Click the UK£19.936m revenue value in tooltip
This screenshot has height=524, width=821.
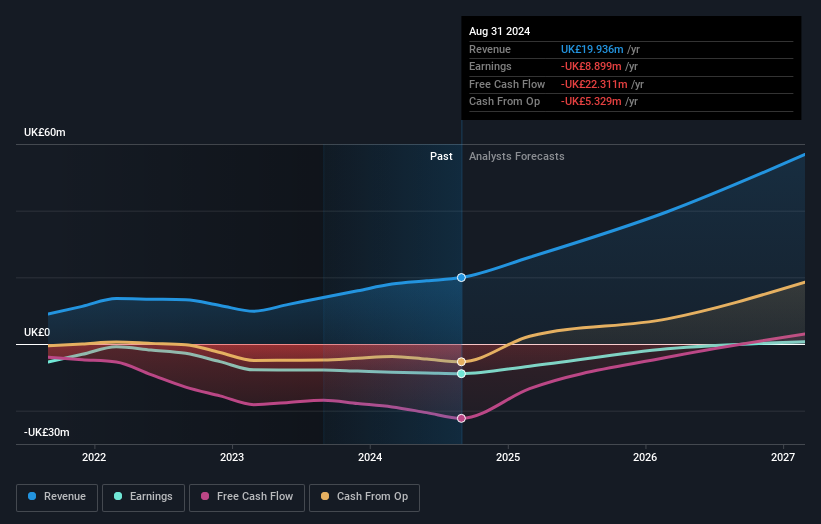click(x=592, y=49)
